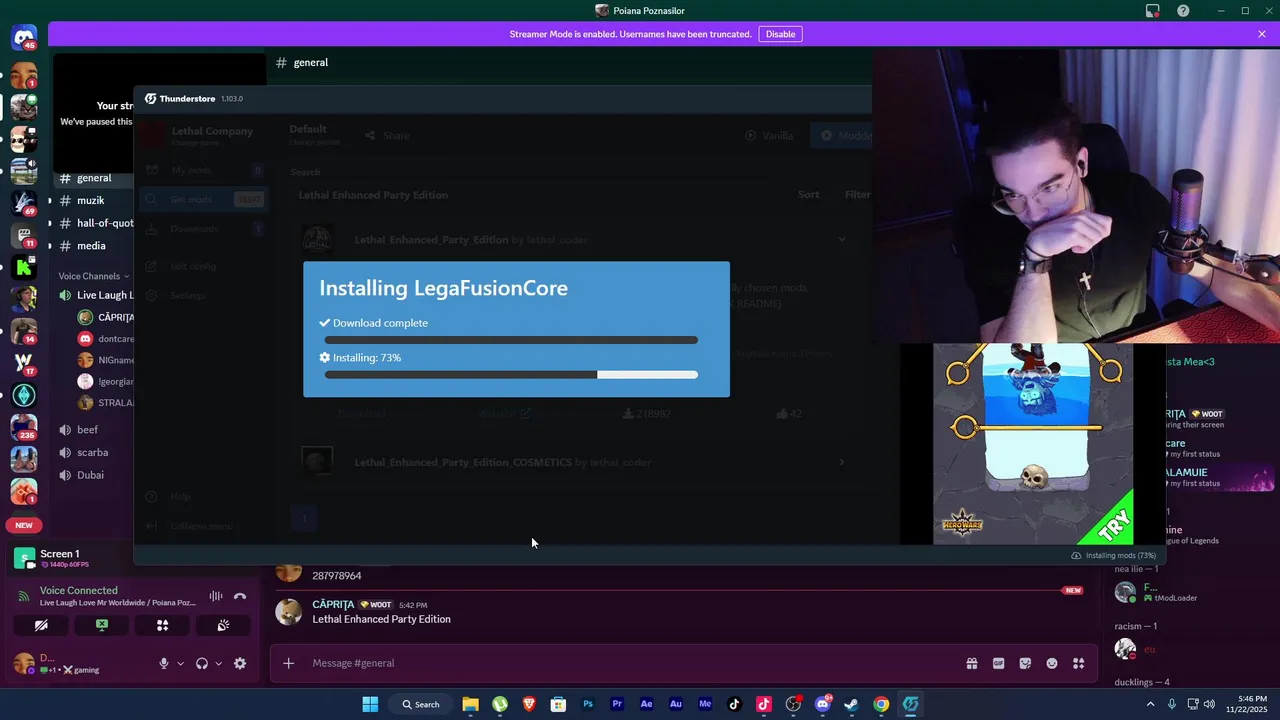1280x720 pixels.
Task: Collapse the Voice Channels category
Action: tap(94, 276)
